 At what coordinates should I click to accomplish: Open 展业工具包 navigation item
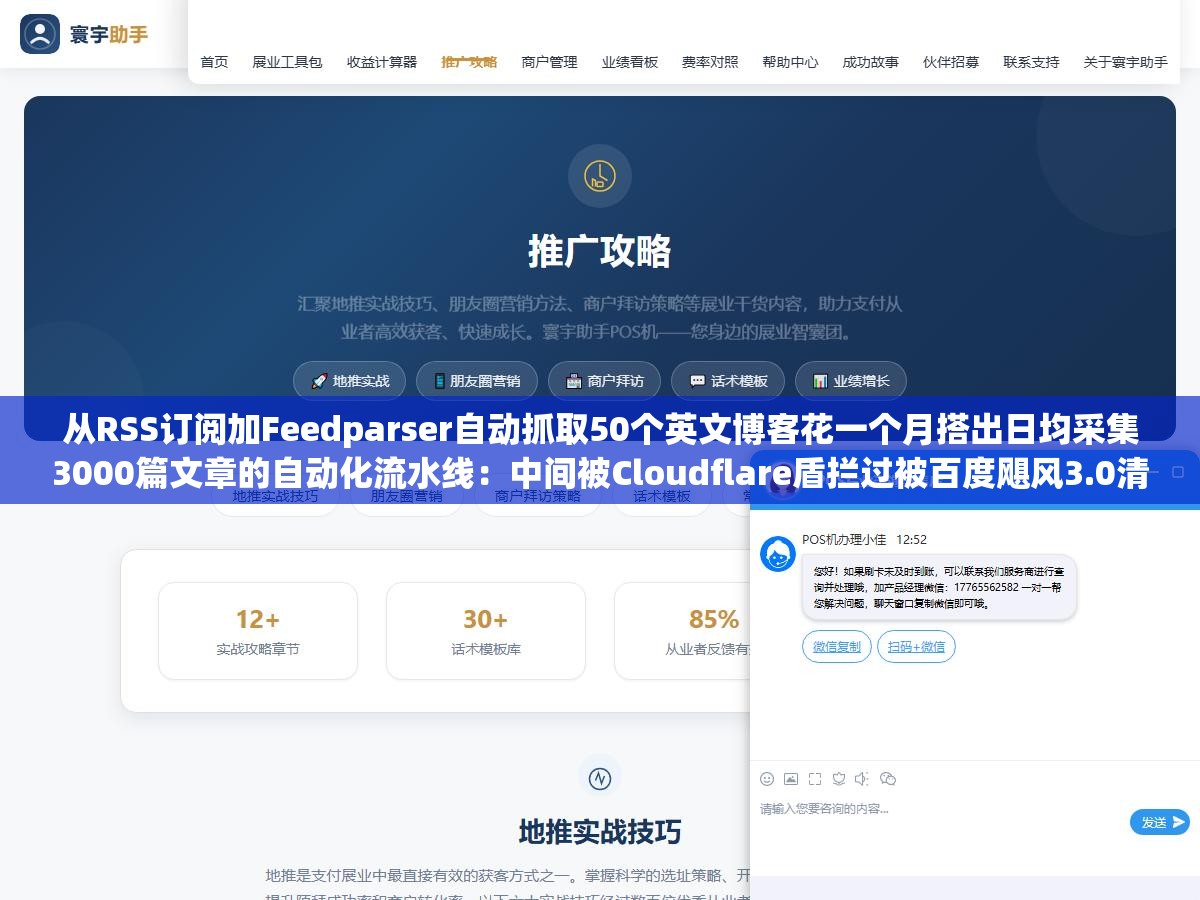point(287,62)
